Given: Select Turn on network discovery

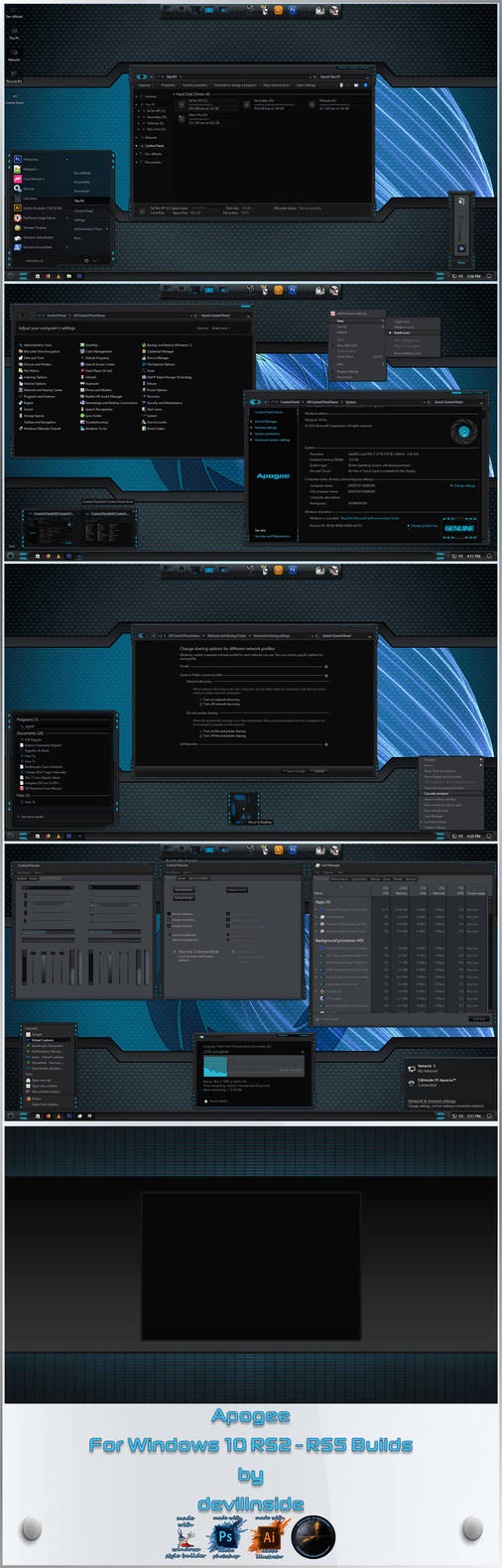Looking at the screenshot, I should (219, 699).
